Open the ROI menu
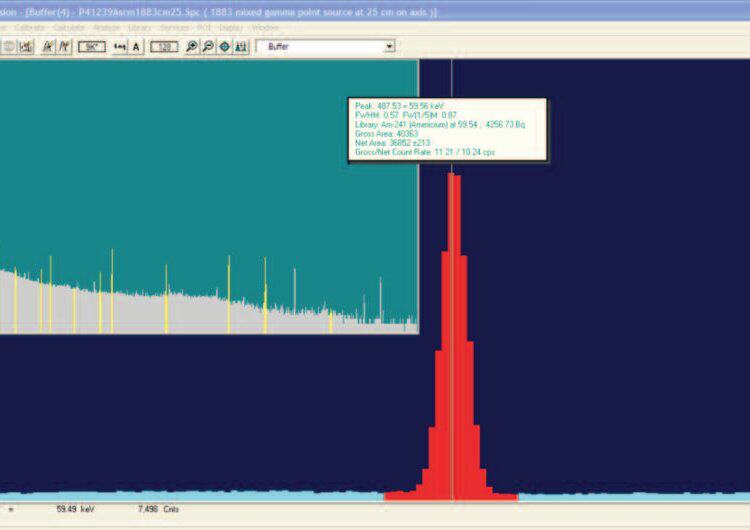Viewport: 750px width, 530px height. tap(204, 28)
